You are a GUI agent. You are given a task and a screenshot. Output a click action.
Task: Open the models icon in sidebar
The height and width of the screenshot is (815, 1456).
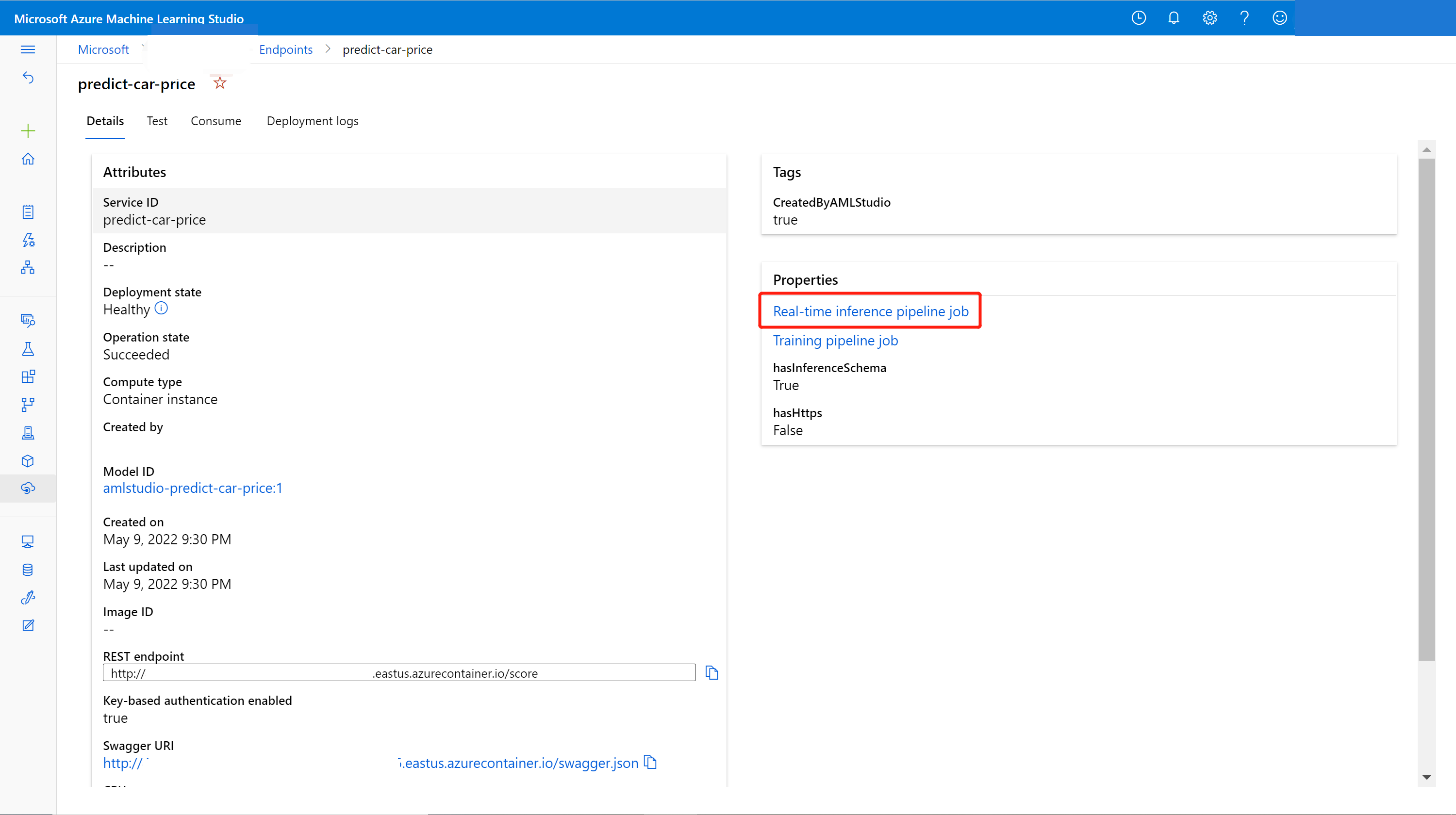[x=28, y=461]
